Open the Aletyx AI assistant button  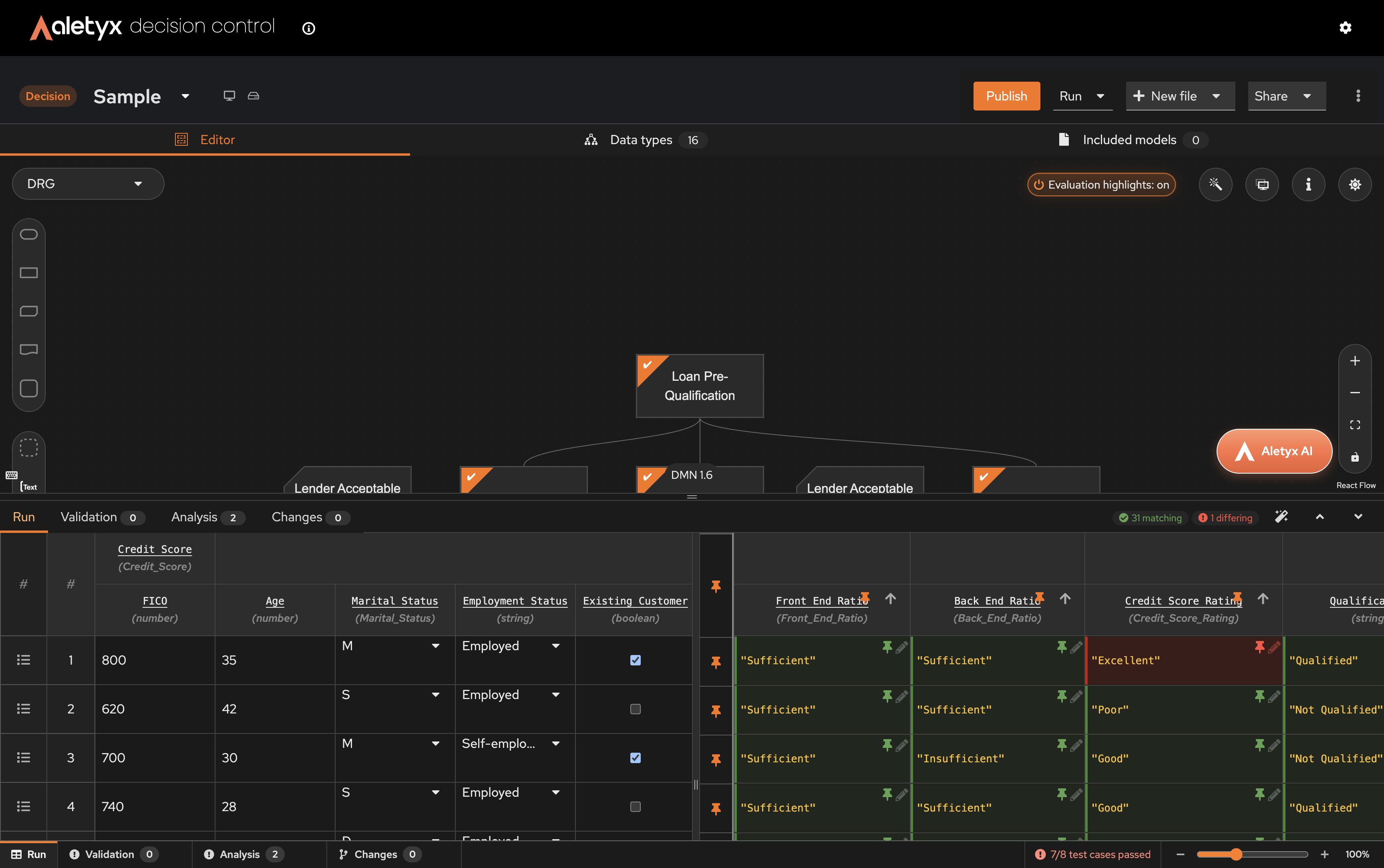1274,451
